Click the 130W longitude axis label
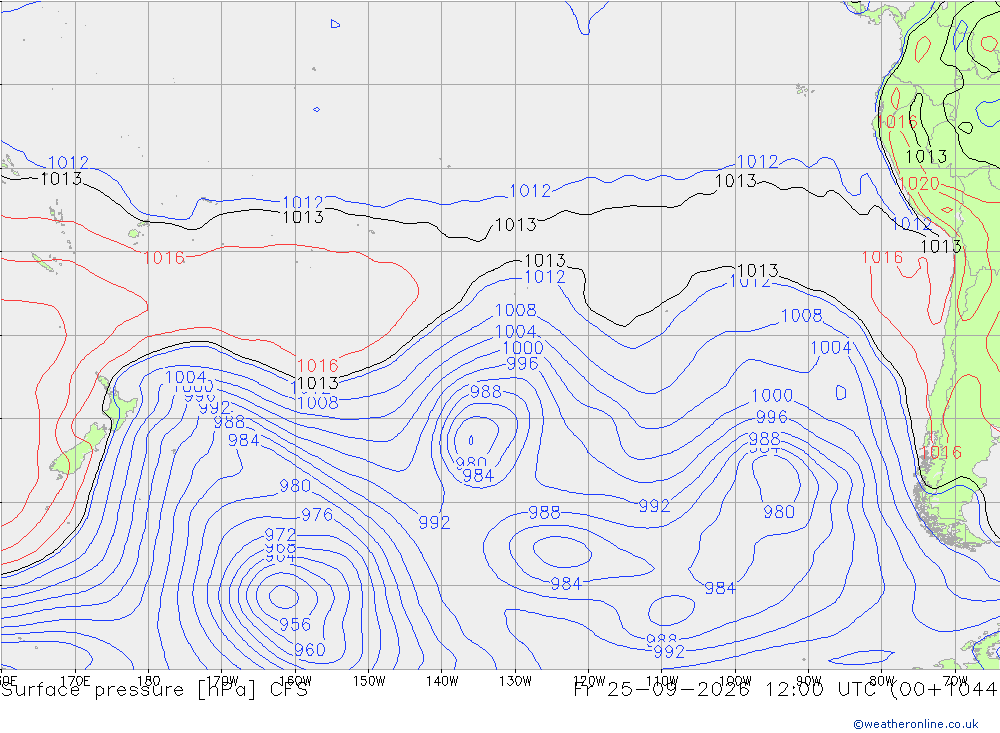This screenshot has height=733, width=1000. click(x=515, y=681)
